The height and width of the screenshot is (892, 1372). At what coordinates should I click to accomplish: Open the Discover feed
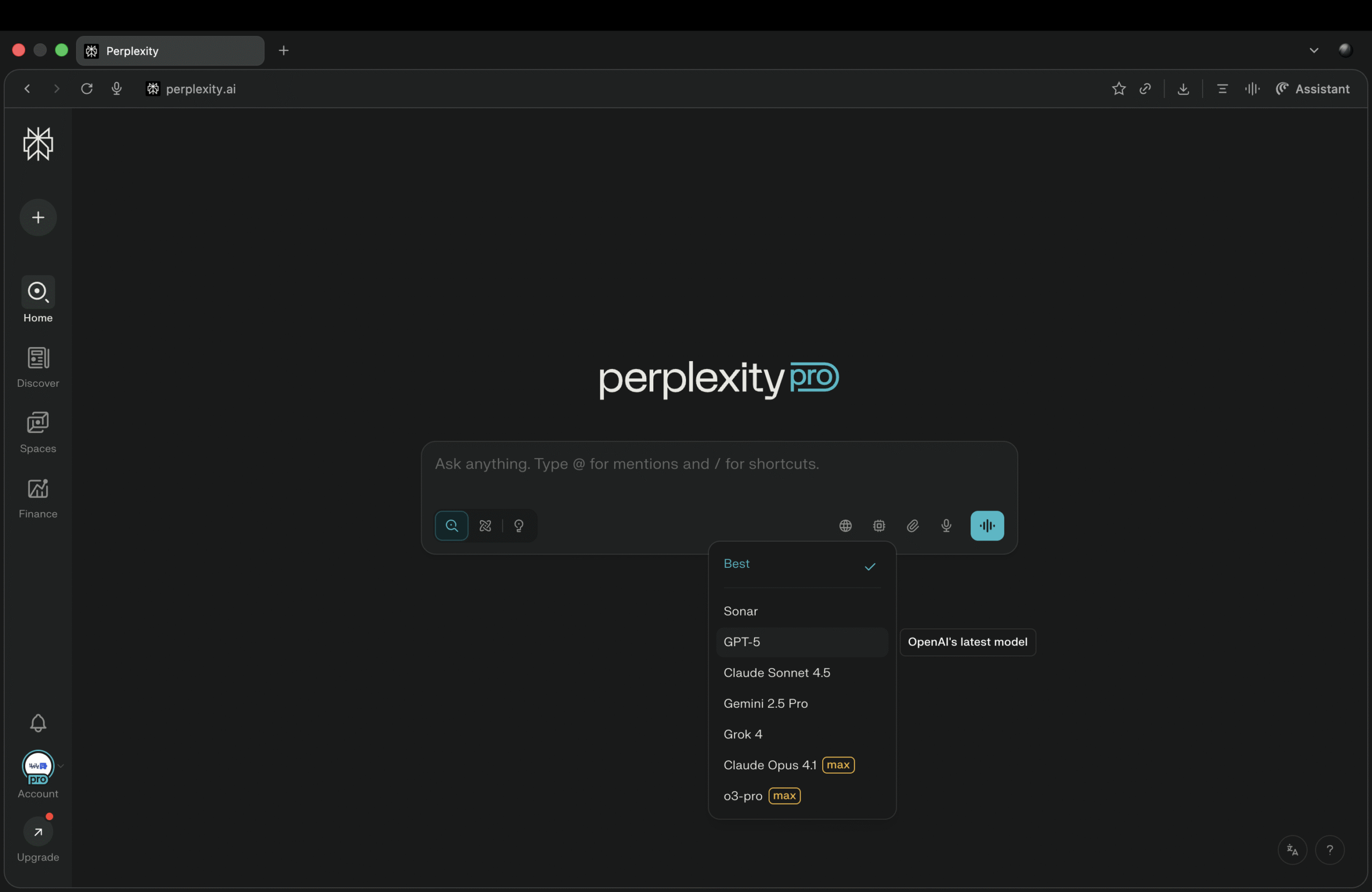coord(38,367)
